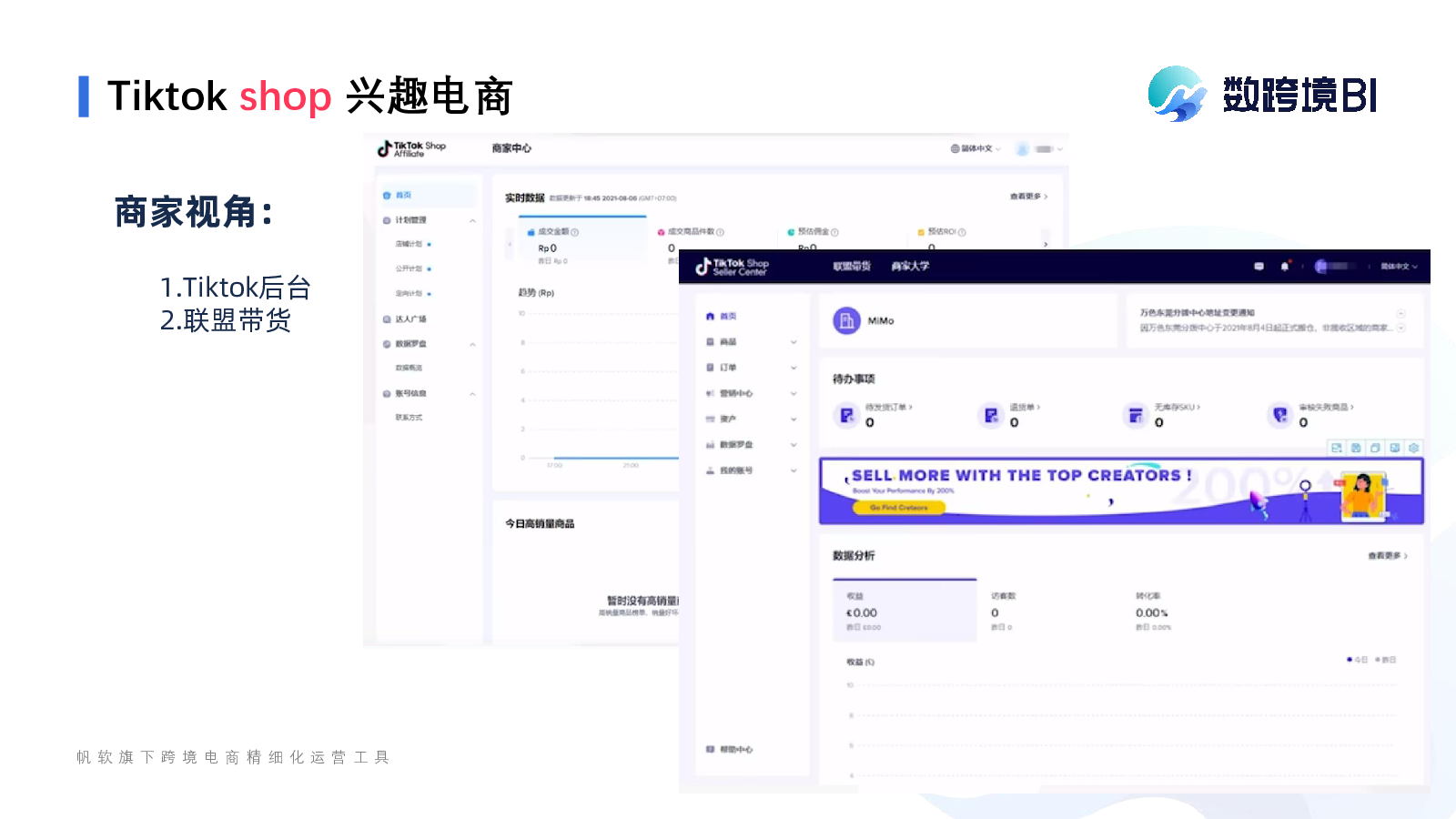
Task: Click the 我的账号 account icon in Seller Center sidebar
Action: click(711, 470)
